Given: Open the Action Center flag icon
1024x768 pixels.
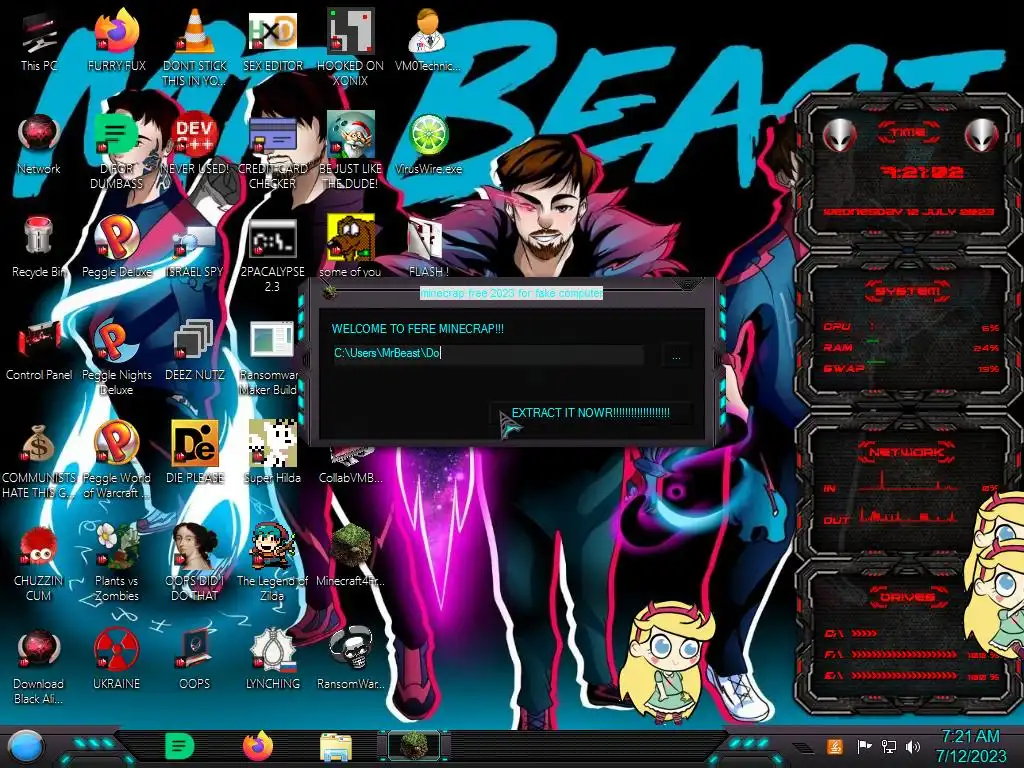Looking at the screenshot, I should 863,746.
